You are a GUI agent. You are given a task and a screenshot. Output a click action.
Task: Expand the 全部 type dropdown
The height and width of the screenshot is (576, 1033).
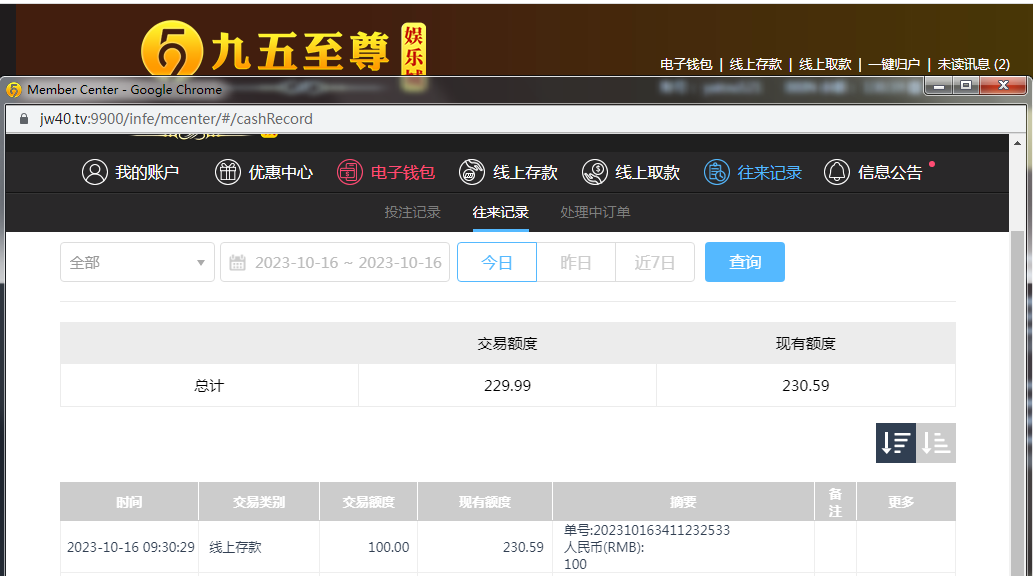tap(137, 262)
